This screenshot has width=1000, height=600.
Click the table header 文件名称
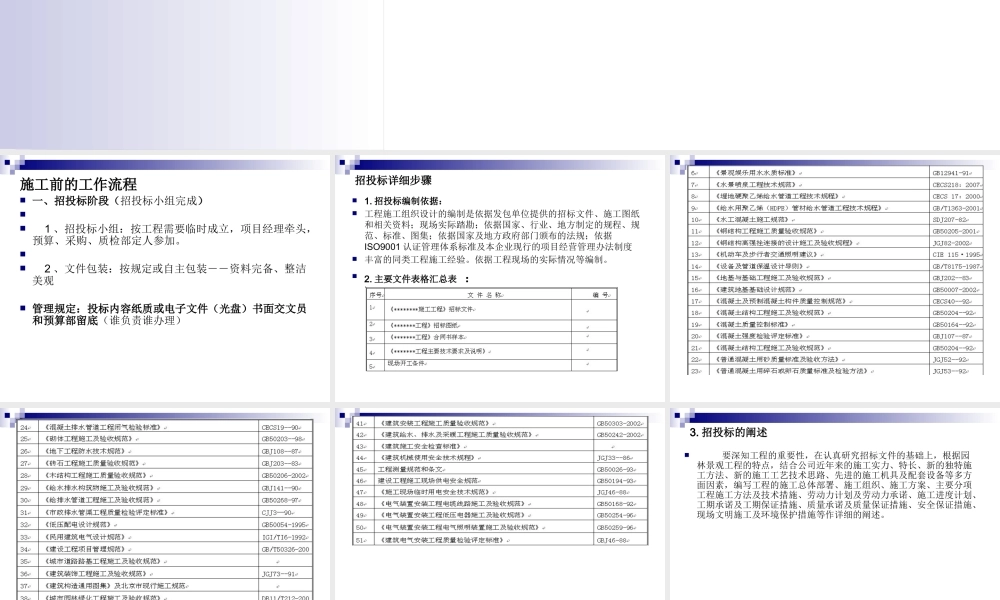point(485,295)
